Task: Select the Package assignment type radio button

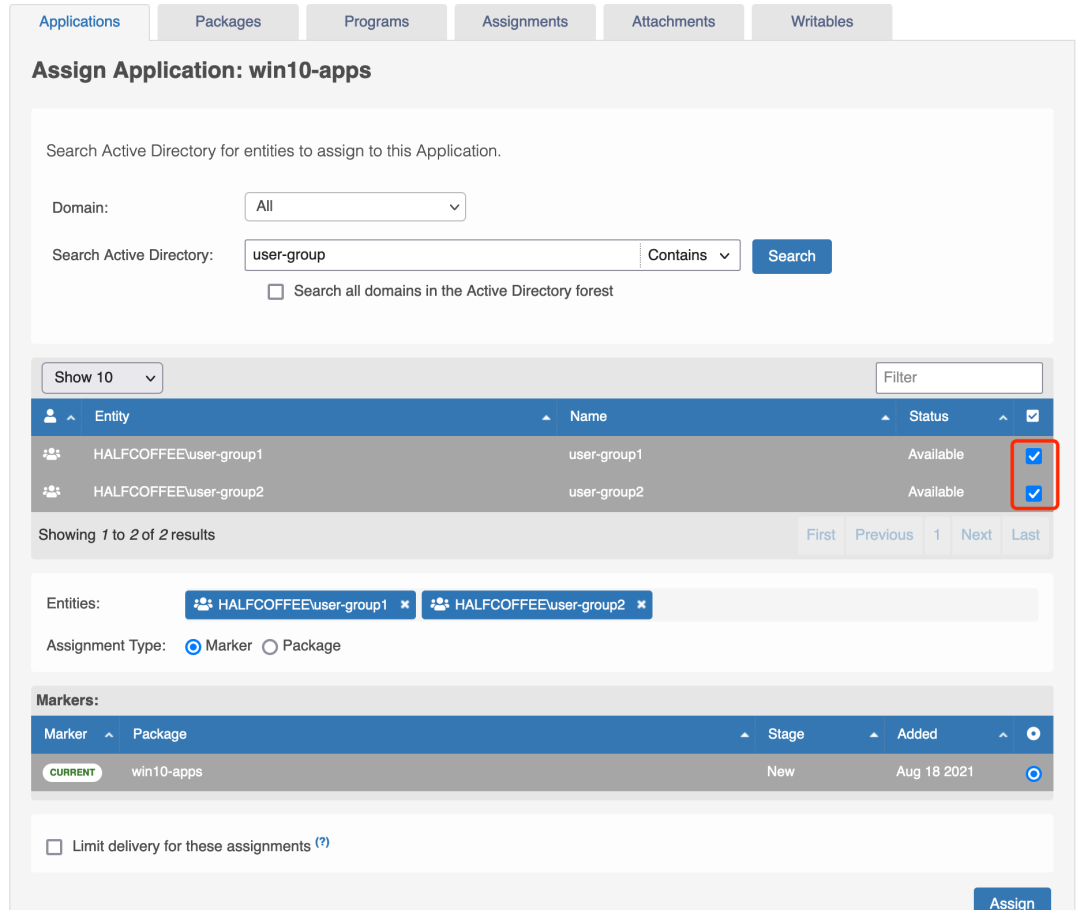Action: coord(270,647)
